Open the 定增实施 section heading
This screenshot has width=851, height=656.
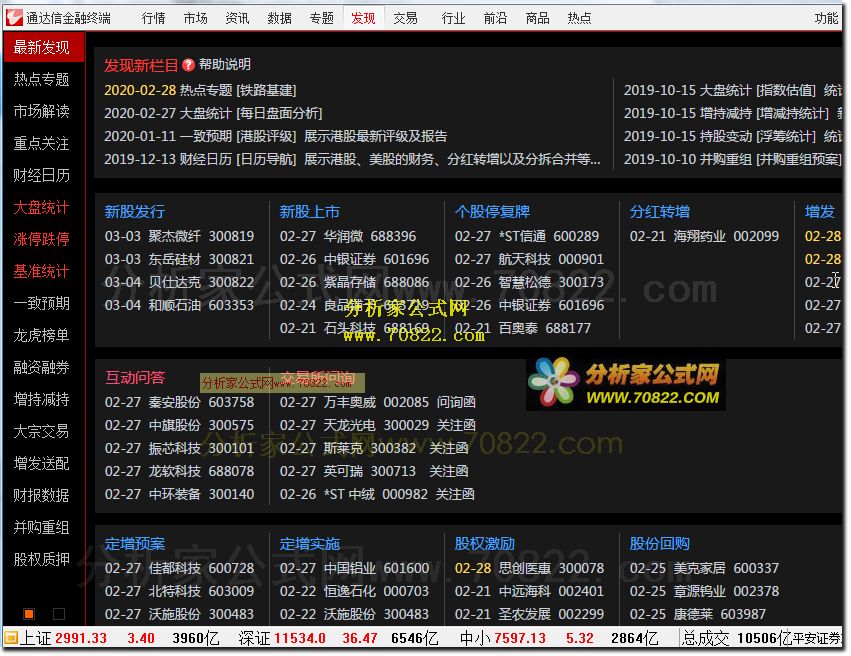(309, 544)
